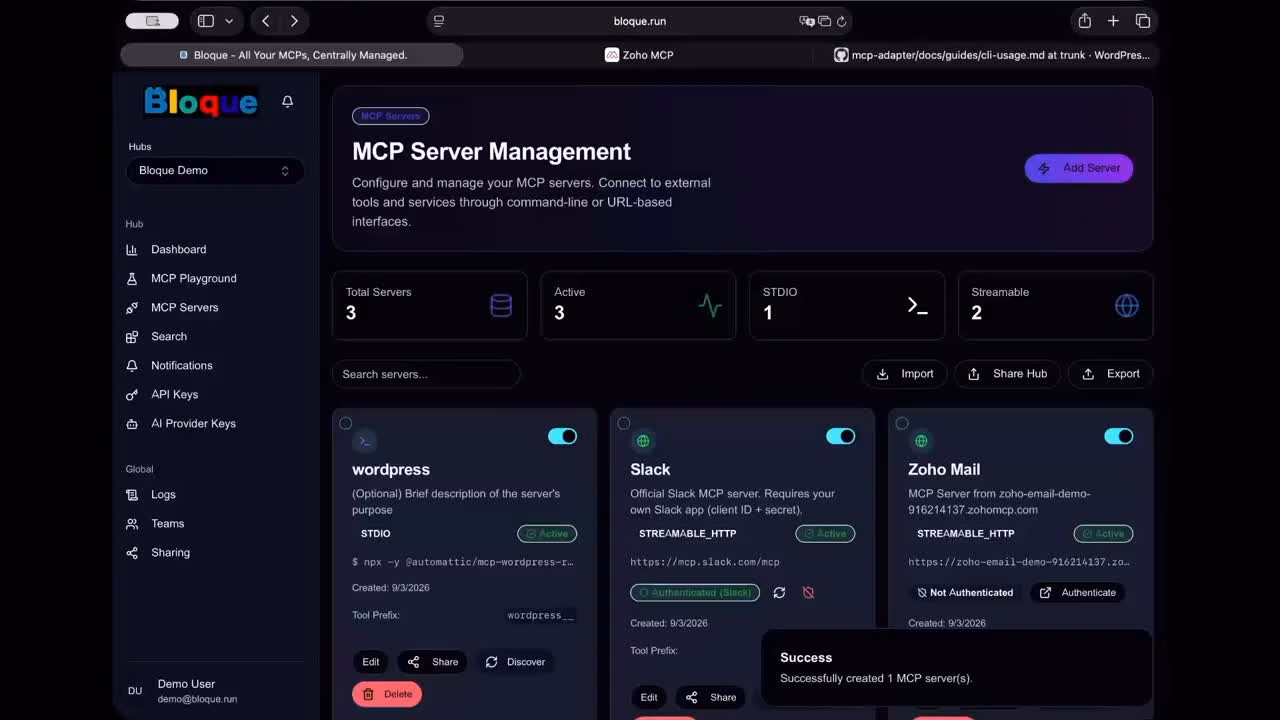Click the reader page icon left of the URL

pos(438,21)
